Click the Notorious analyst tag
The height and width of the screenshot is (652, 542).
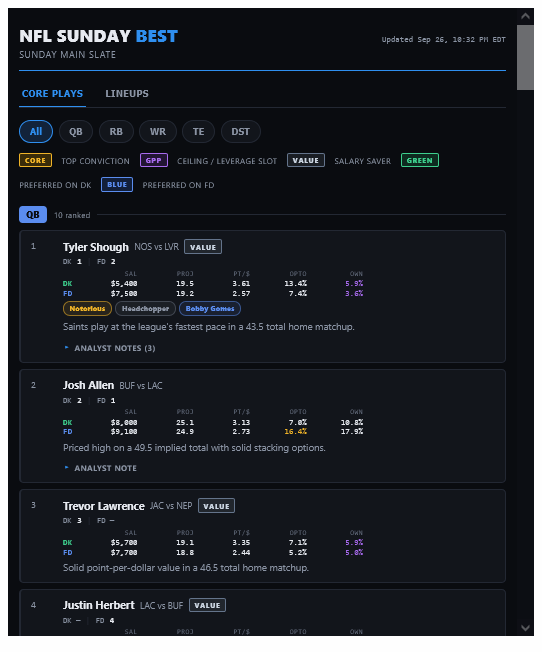pos(87,309)
